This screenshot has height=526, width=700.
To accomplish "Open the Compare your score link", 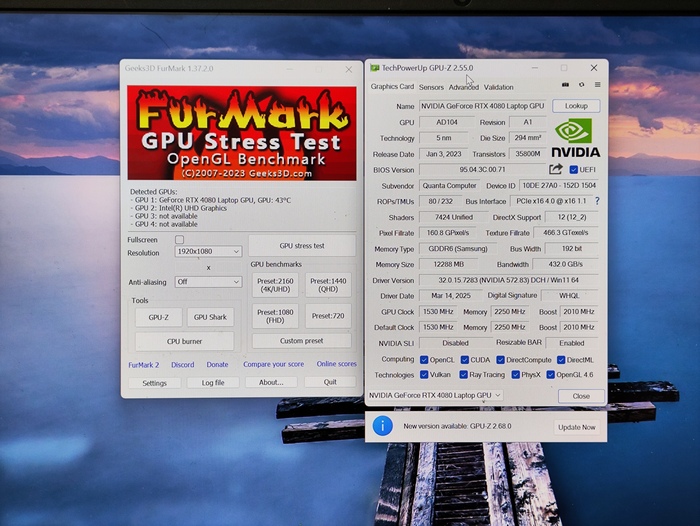I will pos(272,365).
